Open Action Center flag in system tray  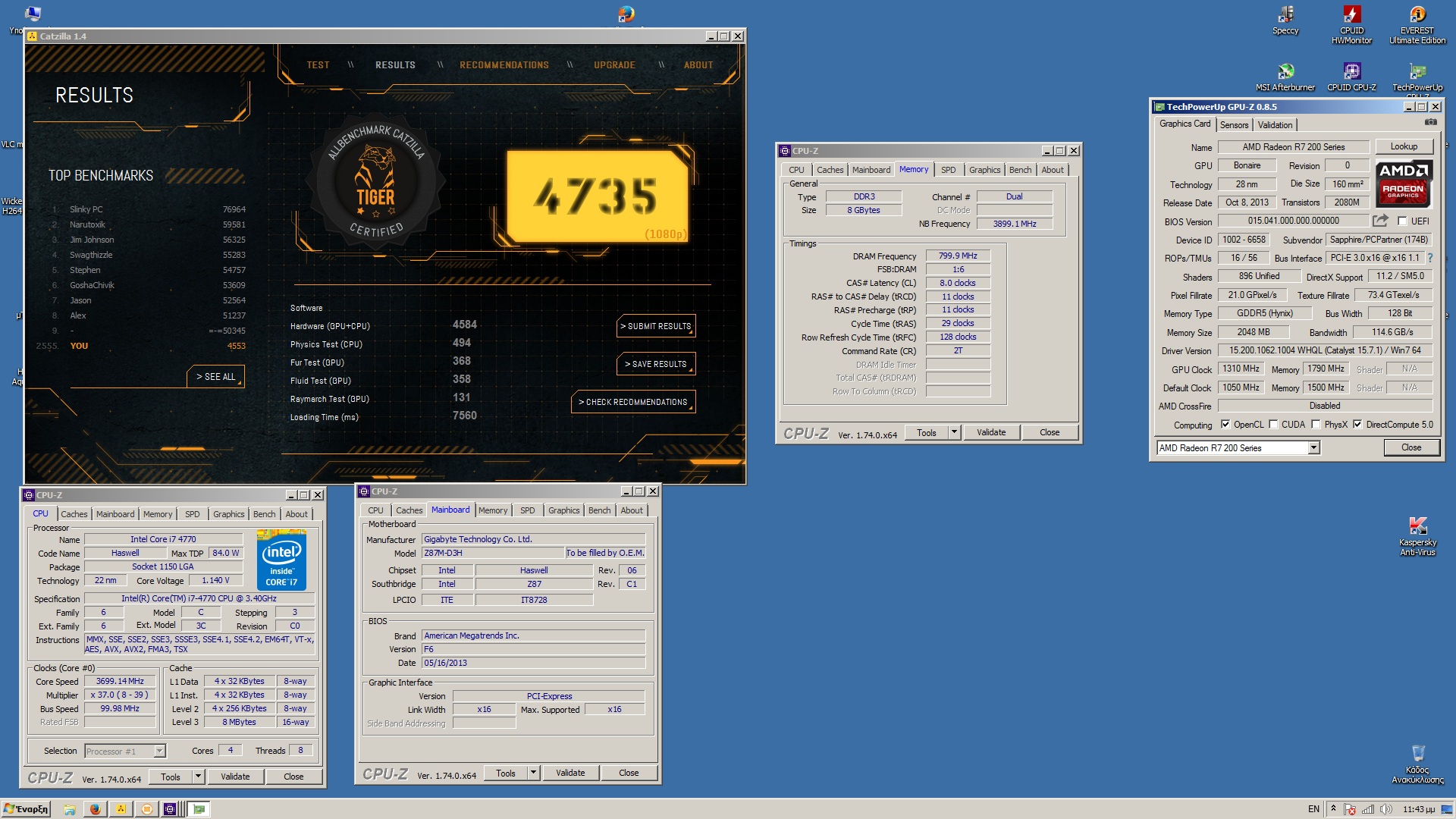click(x=1350, y=809)
